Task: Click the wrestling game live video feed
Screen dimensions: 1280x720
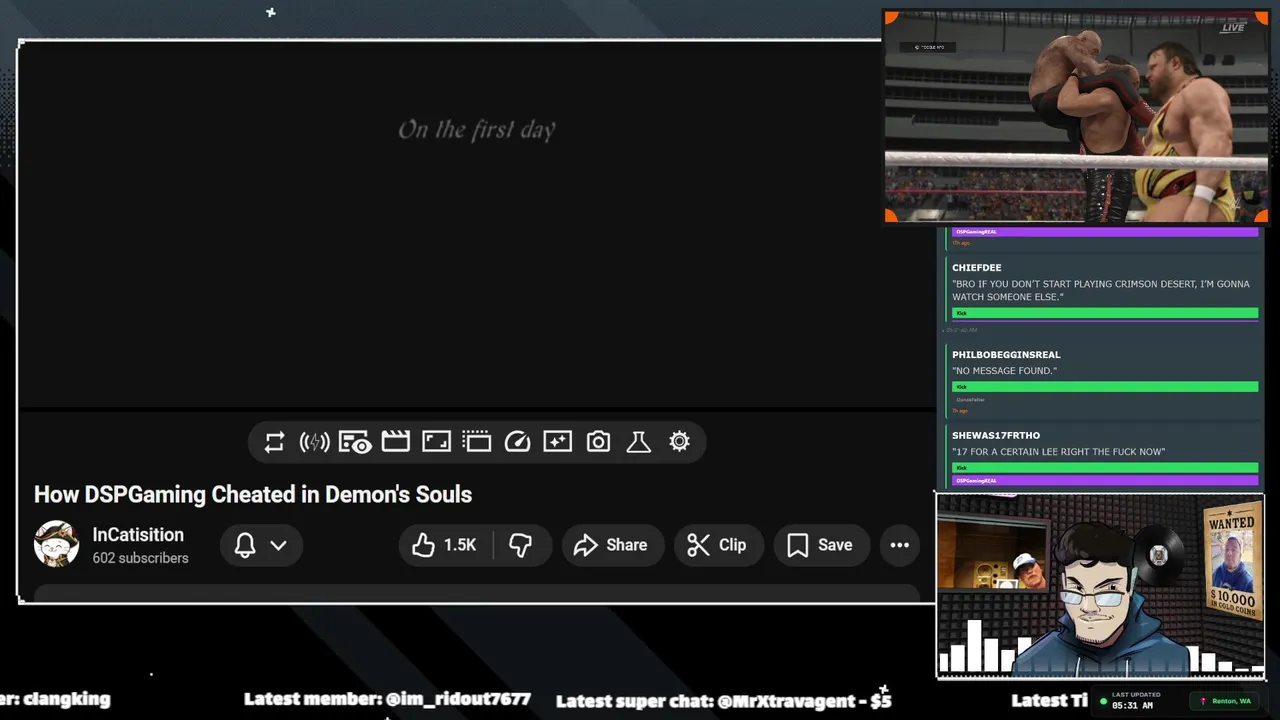Action: [x=1076, y=117]
